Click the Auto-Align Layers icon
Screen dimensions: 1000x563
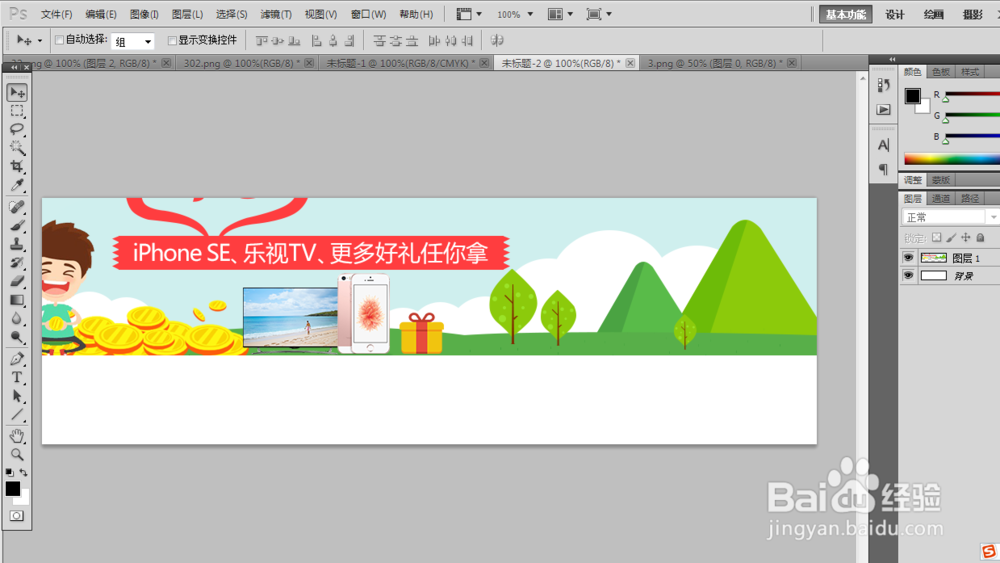pyautogui.click(x=497, y=41)
